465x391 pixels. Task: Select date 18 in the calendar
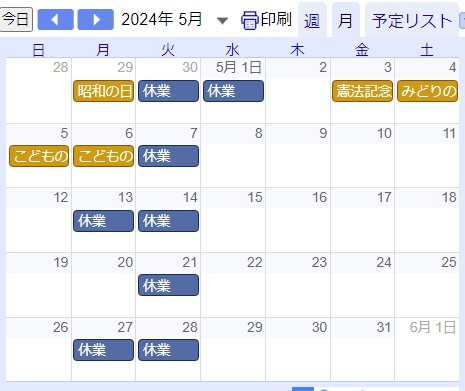tap(449, 197)
